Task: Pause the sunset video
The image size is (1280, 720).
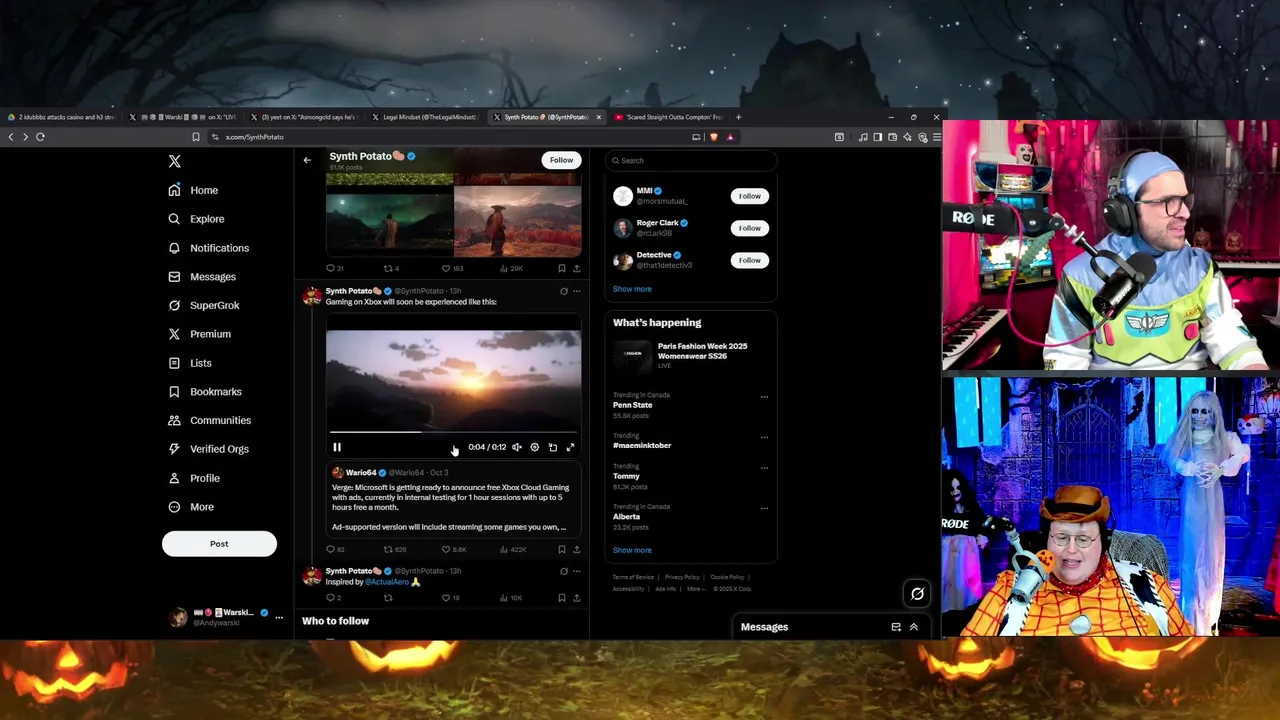Action: tap(337, 447)
